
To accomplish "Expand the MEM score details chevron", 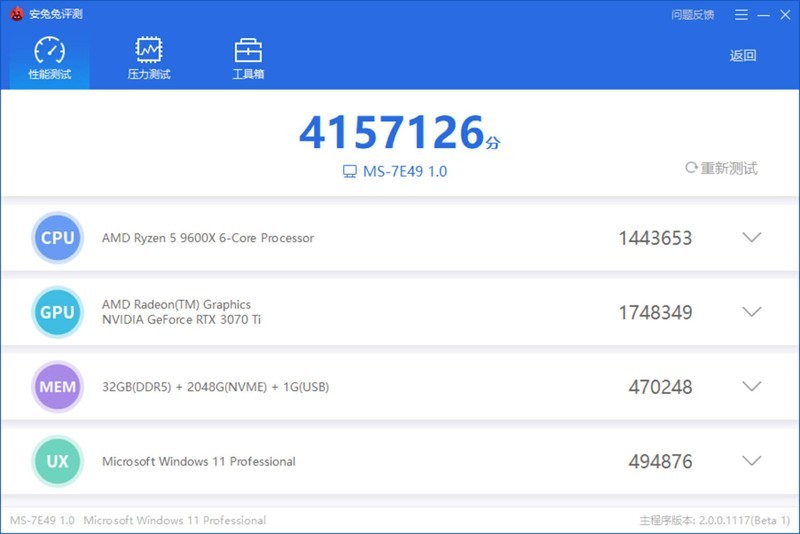I will (752, 386).
